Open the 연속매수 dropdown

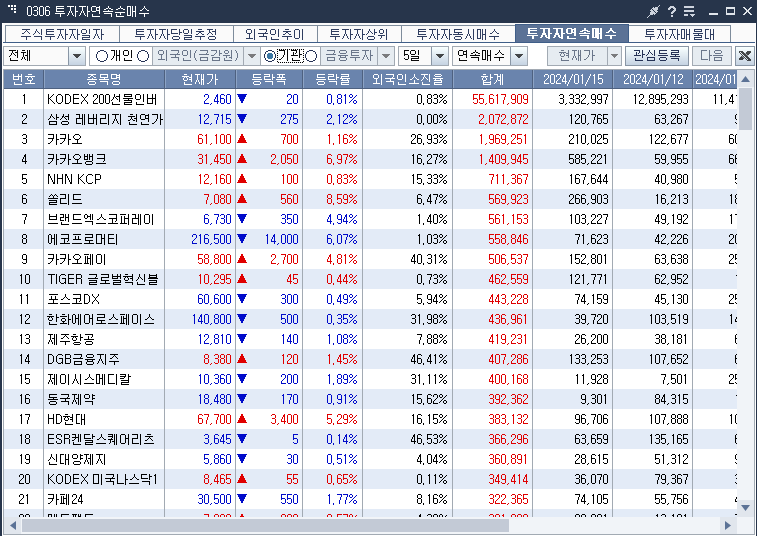519,56
